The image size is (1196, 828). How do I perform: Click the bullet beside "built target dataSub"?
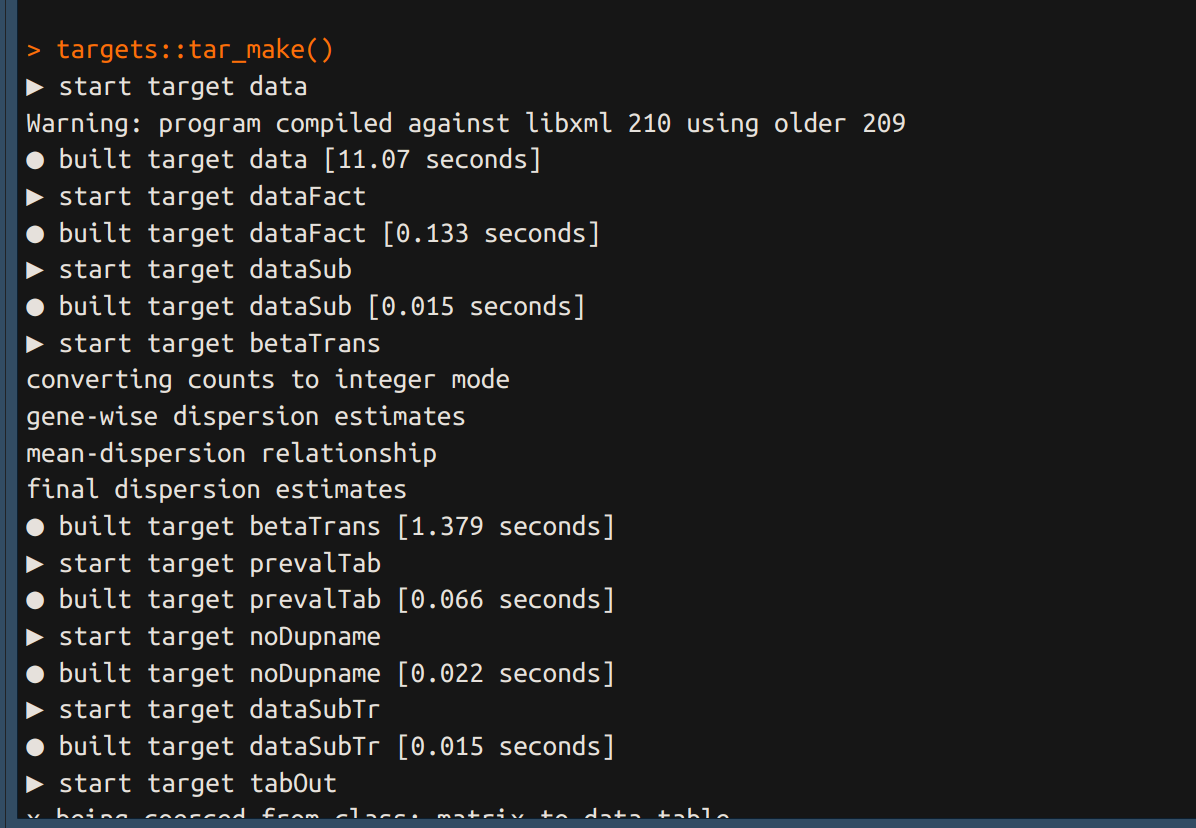click(35, 307)
